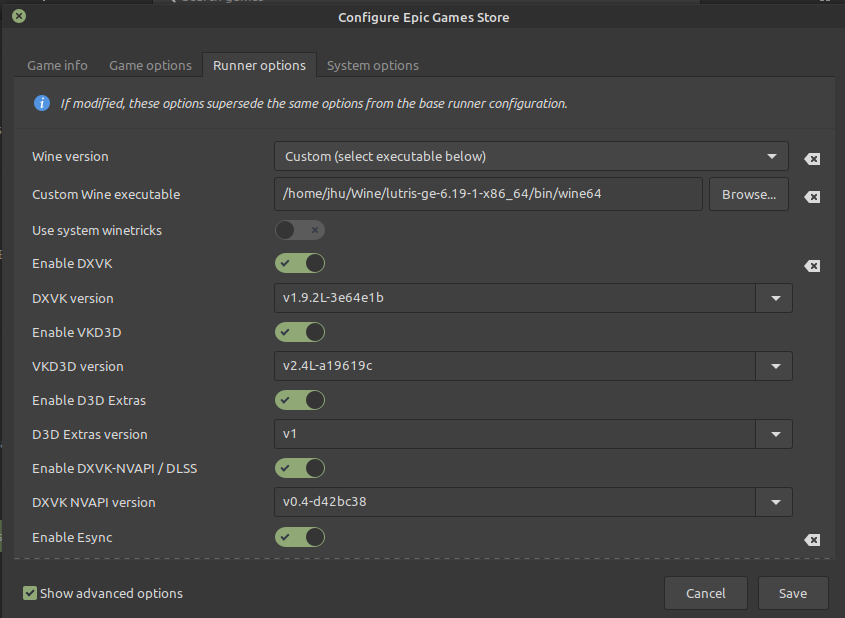Image resolution: width=845 pixels, height=618 pixels.
Task: Expand the VKD3D version dropdown arrow
Action: click(x=775, y=366)
